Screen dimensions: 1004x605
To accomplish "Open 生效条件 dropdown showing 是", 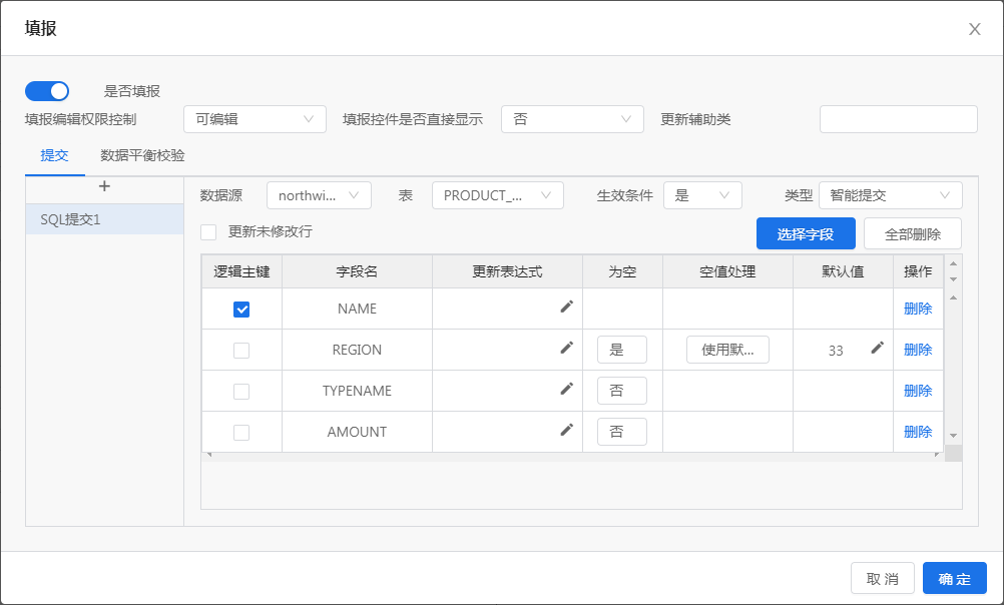I will point(702,195).
